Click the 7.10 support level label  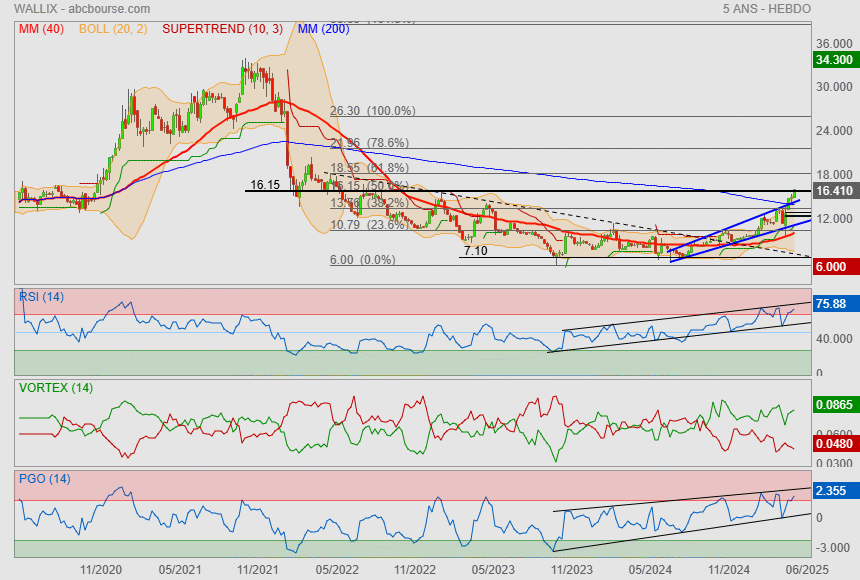click(476, 251)
